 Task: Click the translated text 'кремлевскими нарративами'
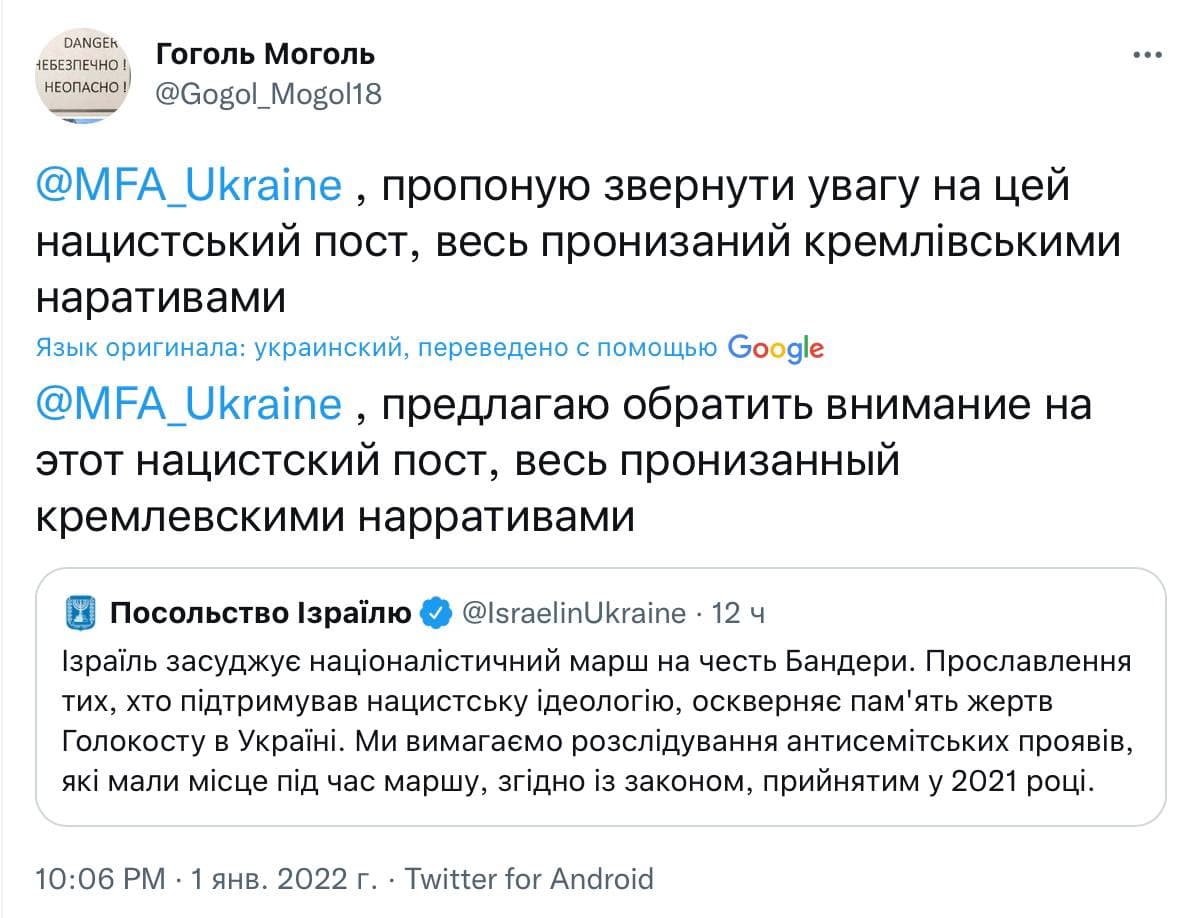[335, 517]
